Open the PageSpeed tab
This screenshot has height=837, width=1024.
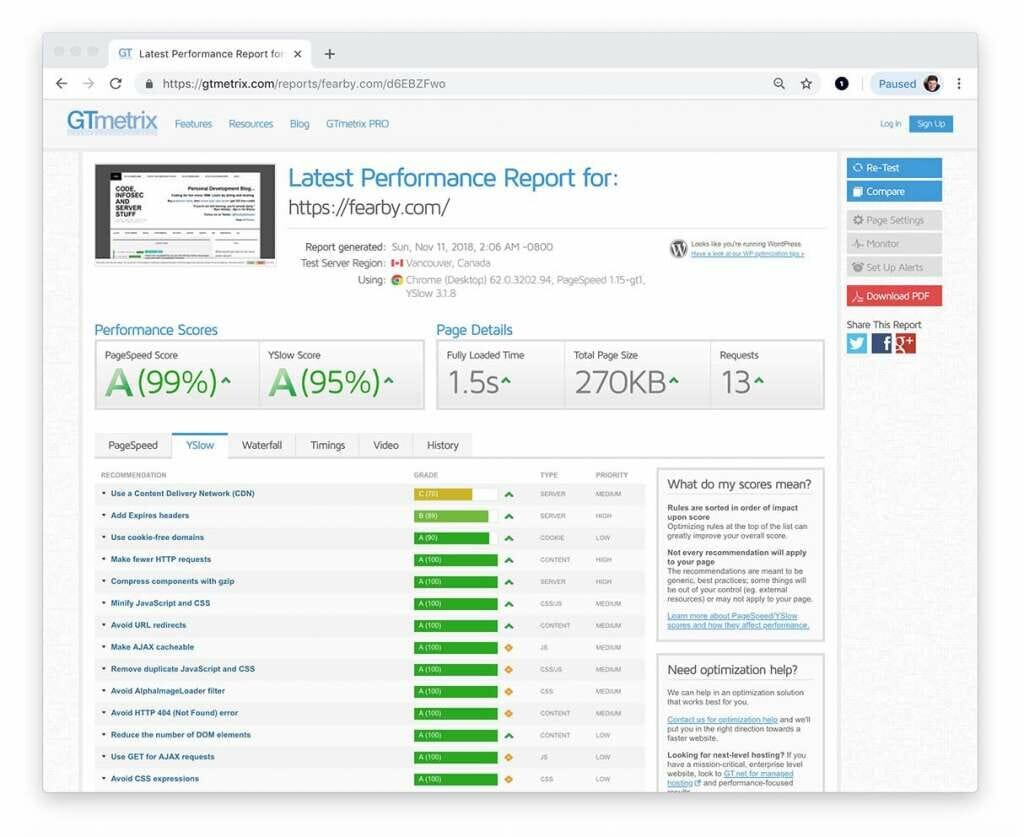coord(133,445)
